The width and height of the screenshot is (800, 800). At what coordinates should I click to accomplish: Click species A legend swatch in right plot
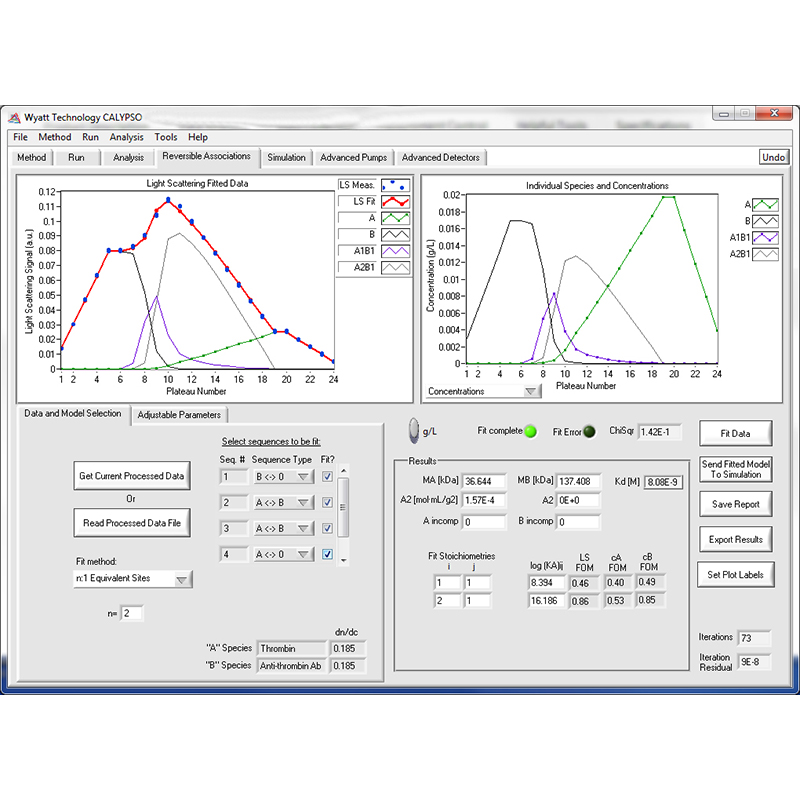765,205
